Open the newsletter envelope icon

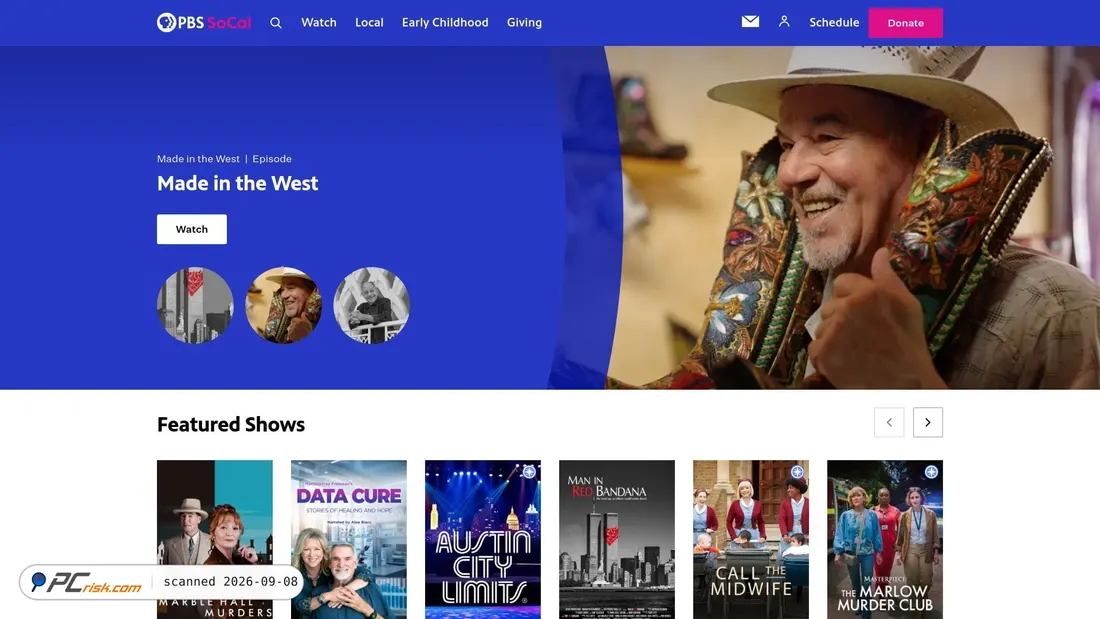click(750, 22)
